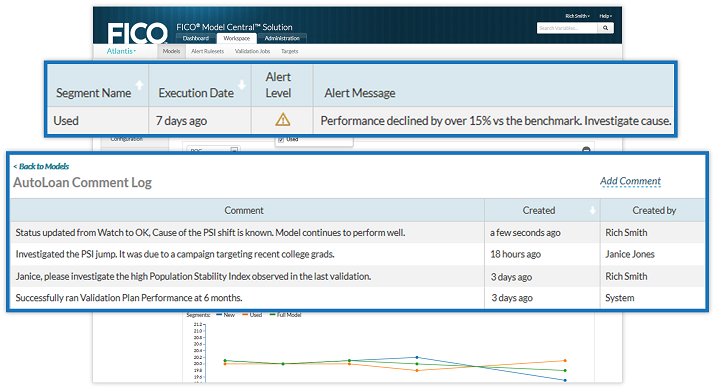Click the 'Performance declined by over 15%' message
This screenshot has height=389, width=715.
[496, 121]
